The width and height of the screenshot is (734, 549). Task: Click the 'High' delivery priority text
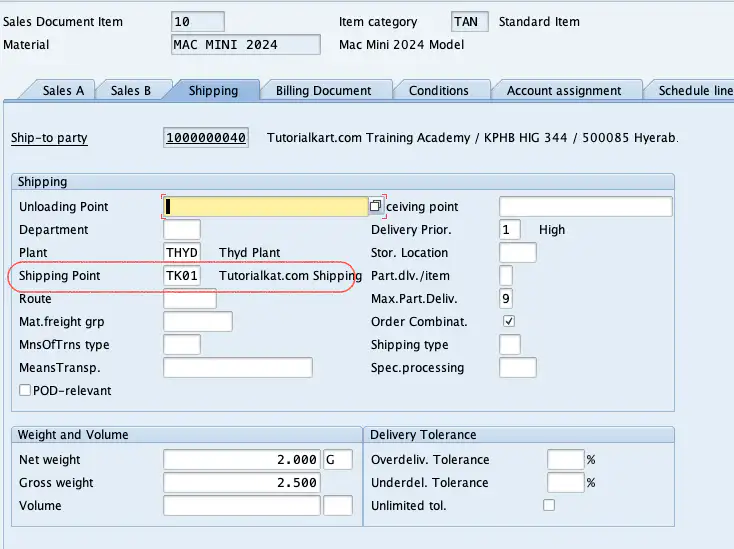[x=552, y=230]
